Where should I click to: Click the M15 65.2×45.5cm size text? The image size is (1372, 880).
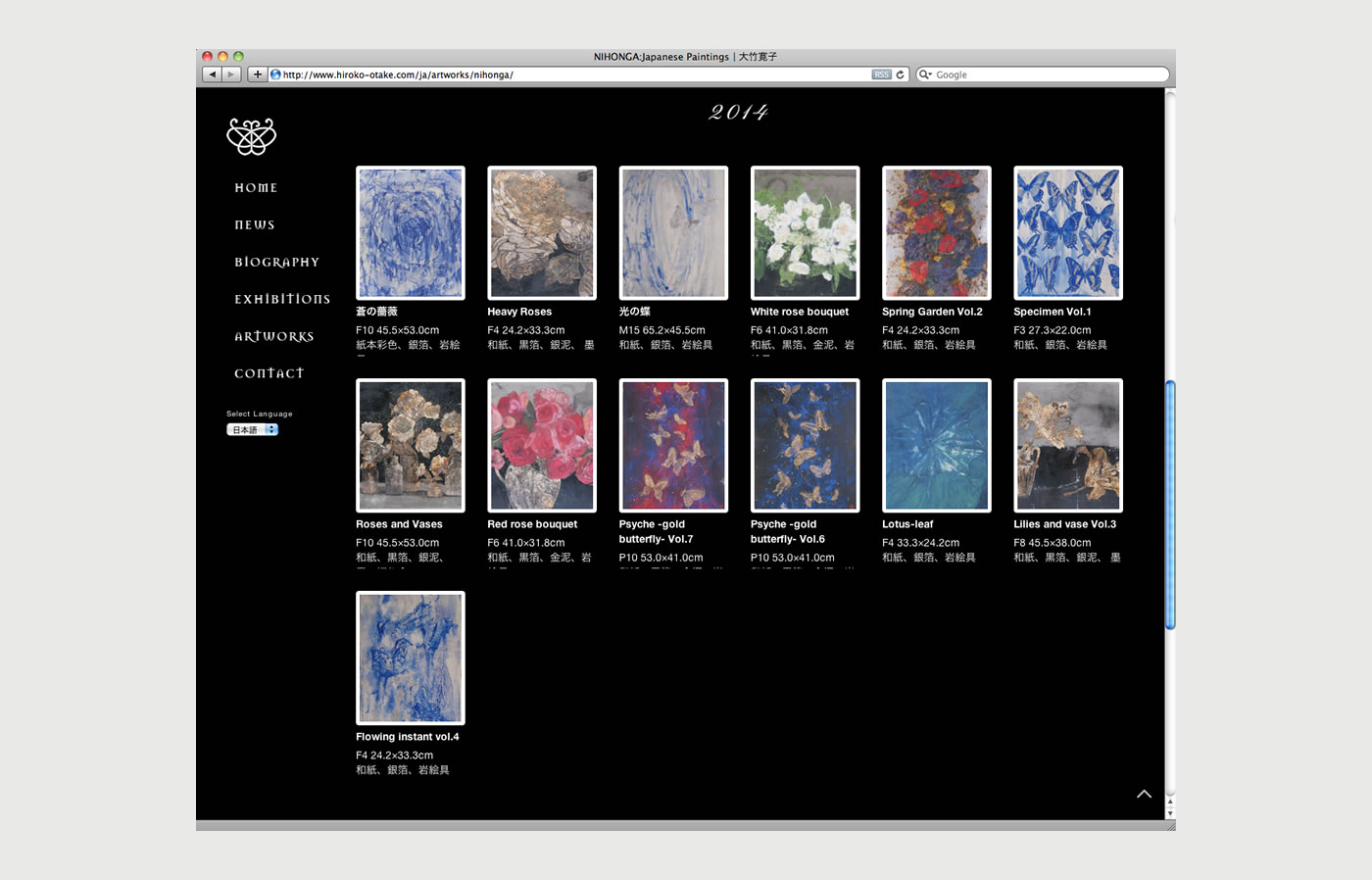coord(661,330)
